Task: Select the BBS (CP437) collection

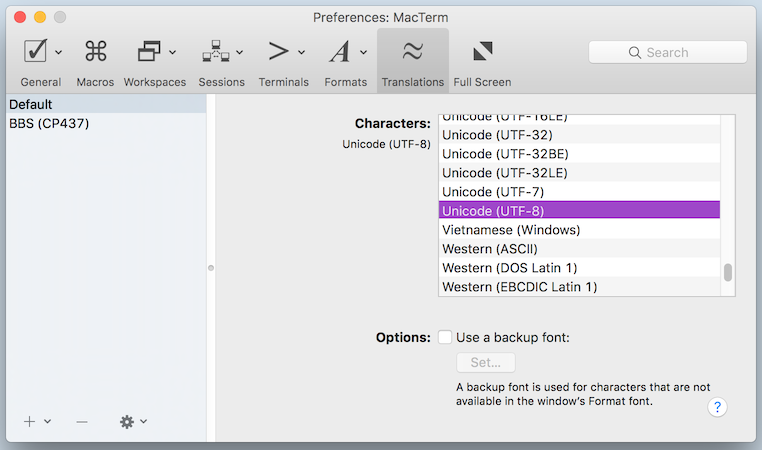Action: pos(47,123)
